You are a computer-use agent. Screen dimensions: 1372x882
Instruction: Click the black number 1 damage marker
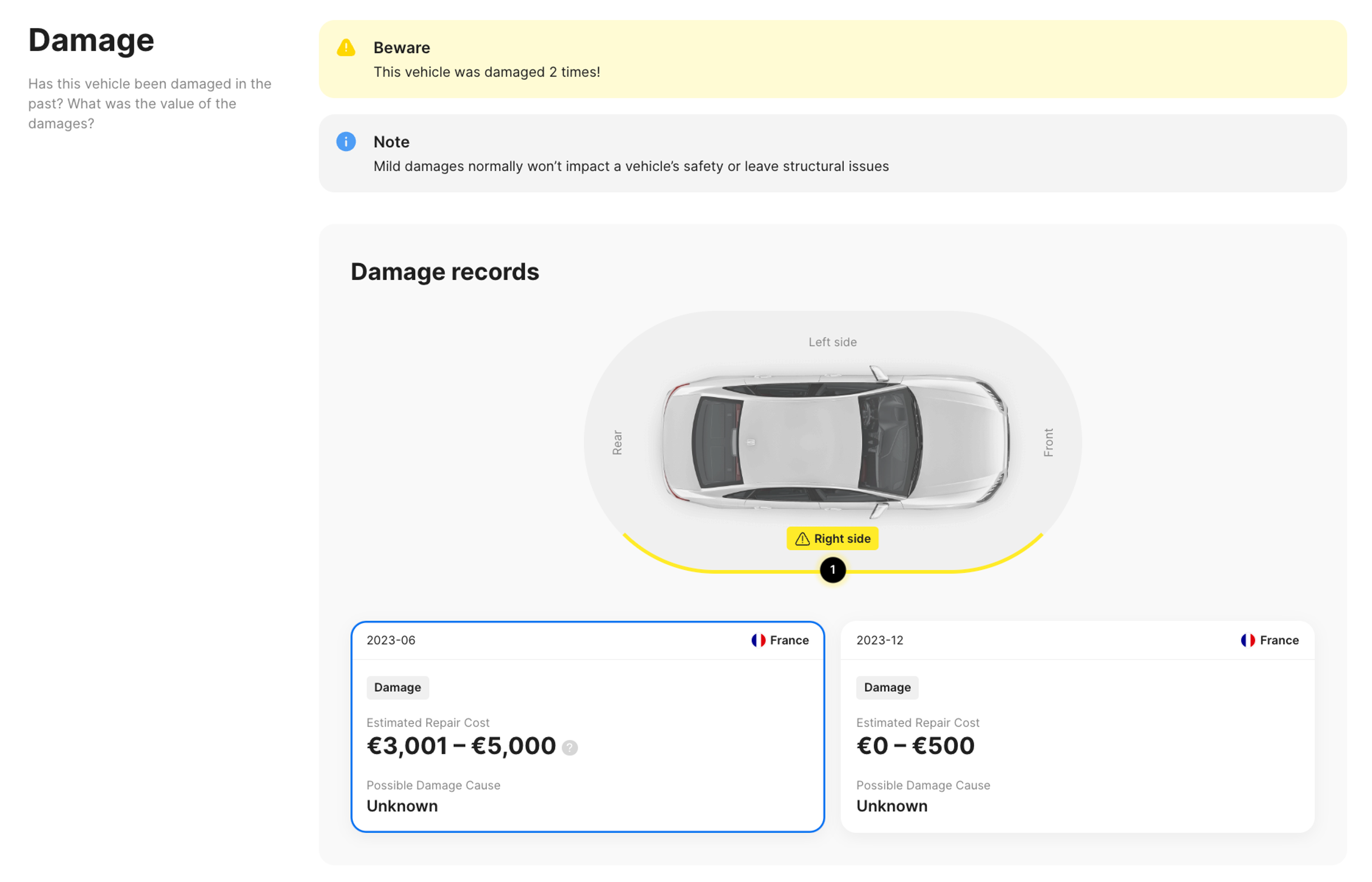(x=832, y=570)
